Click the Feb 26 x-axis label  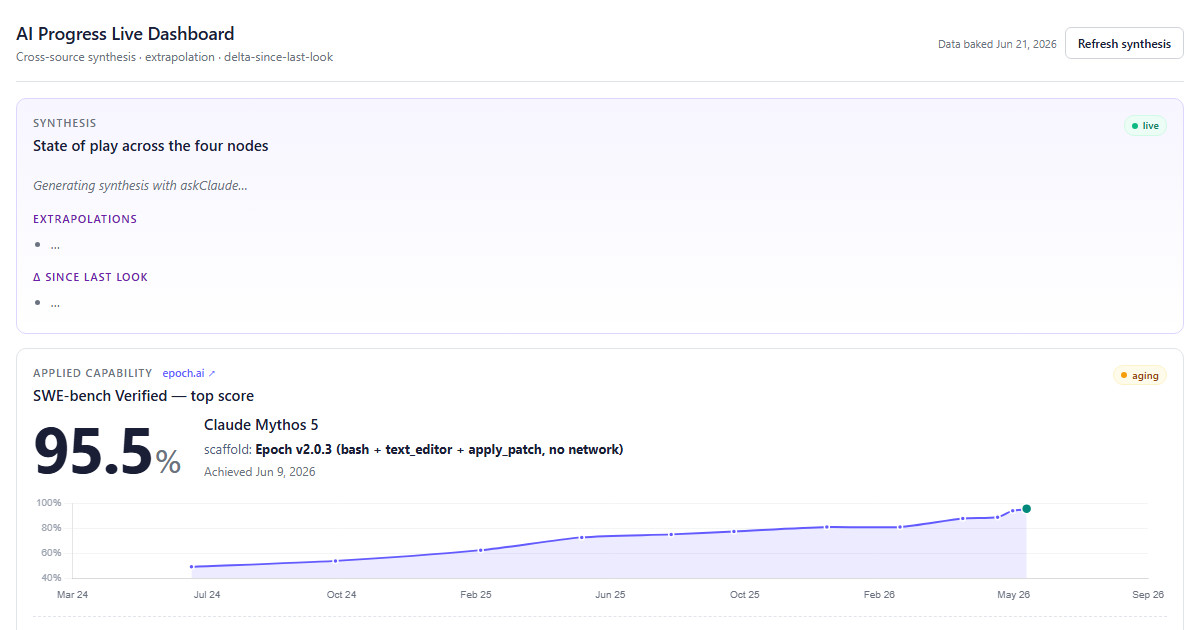coord(879,595)
